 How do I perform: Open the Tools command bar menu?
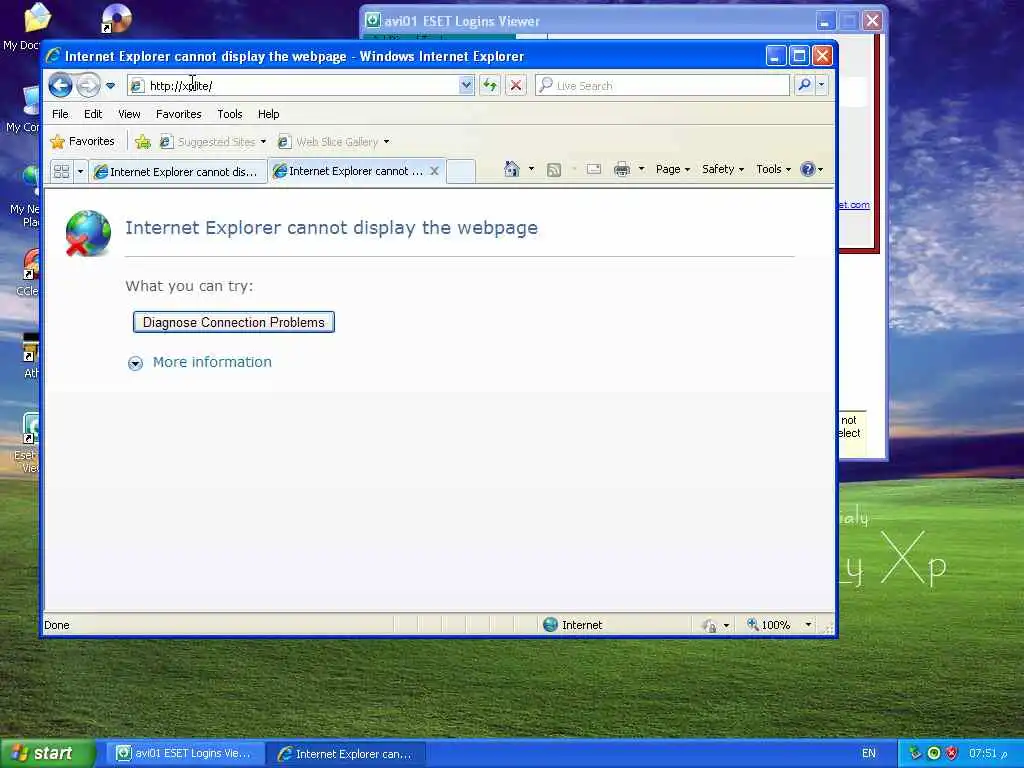coord(774,169)
